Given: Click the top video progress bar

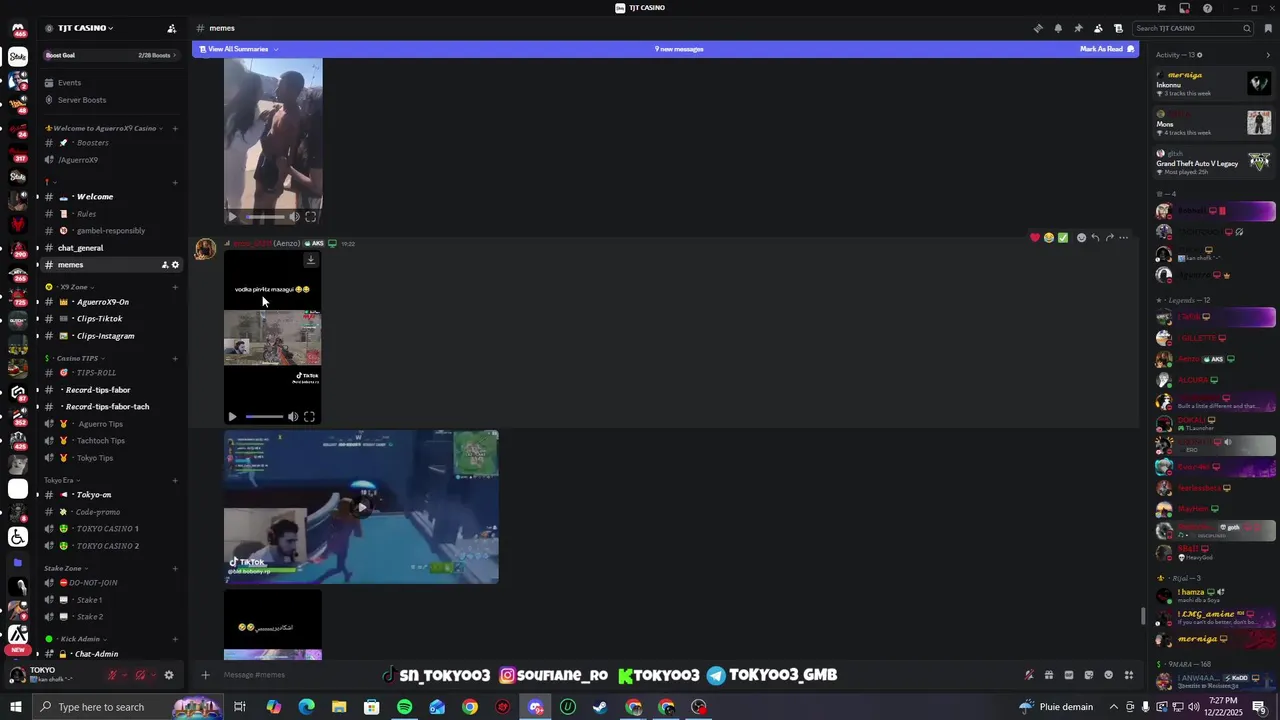Looking at the screenshot, I should 265,217.
